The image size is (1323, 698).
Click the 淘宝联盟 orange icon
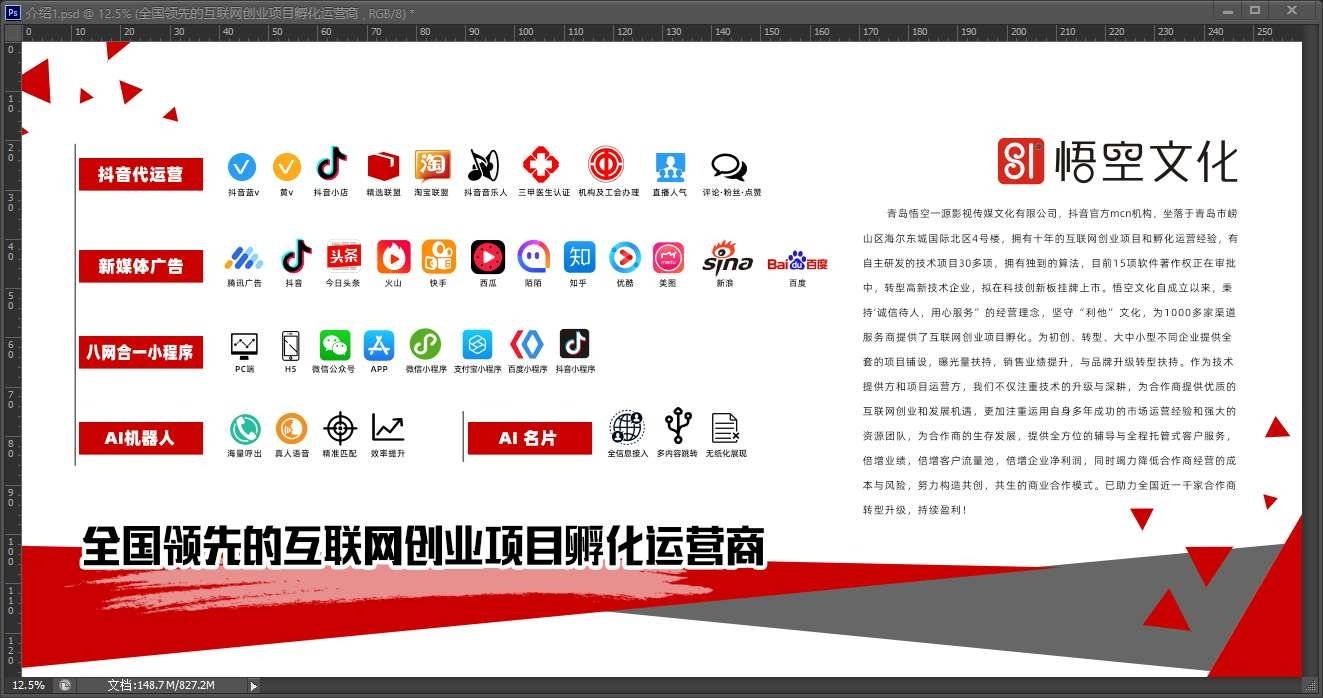[432, 165]
